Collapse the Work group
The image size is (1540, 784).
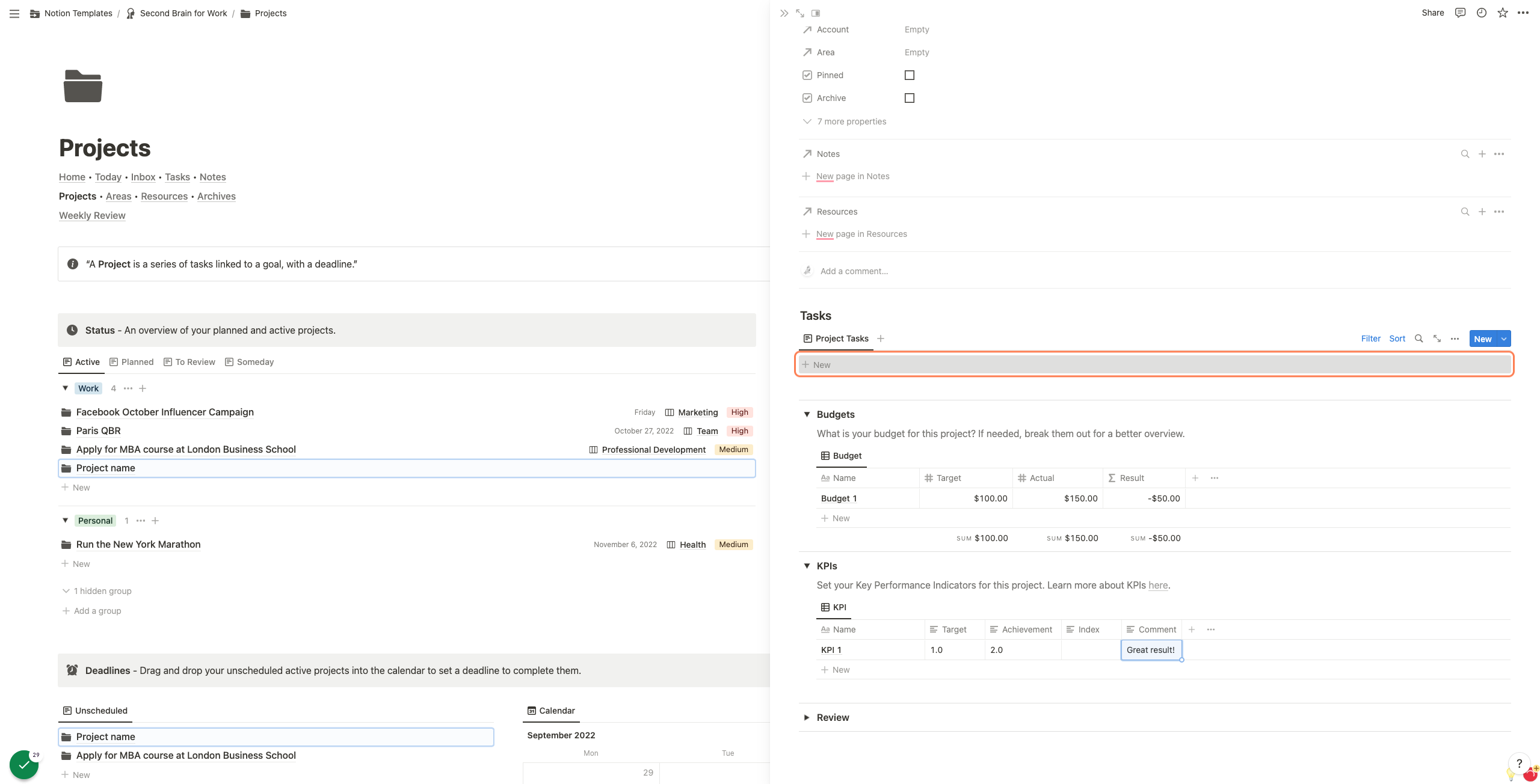(x=66, y=388)
